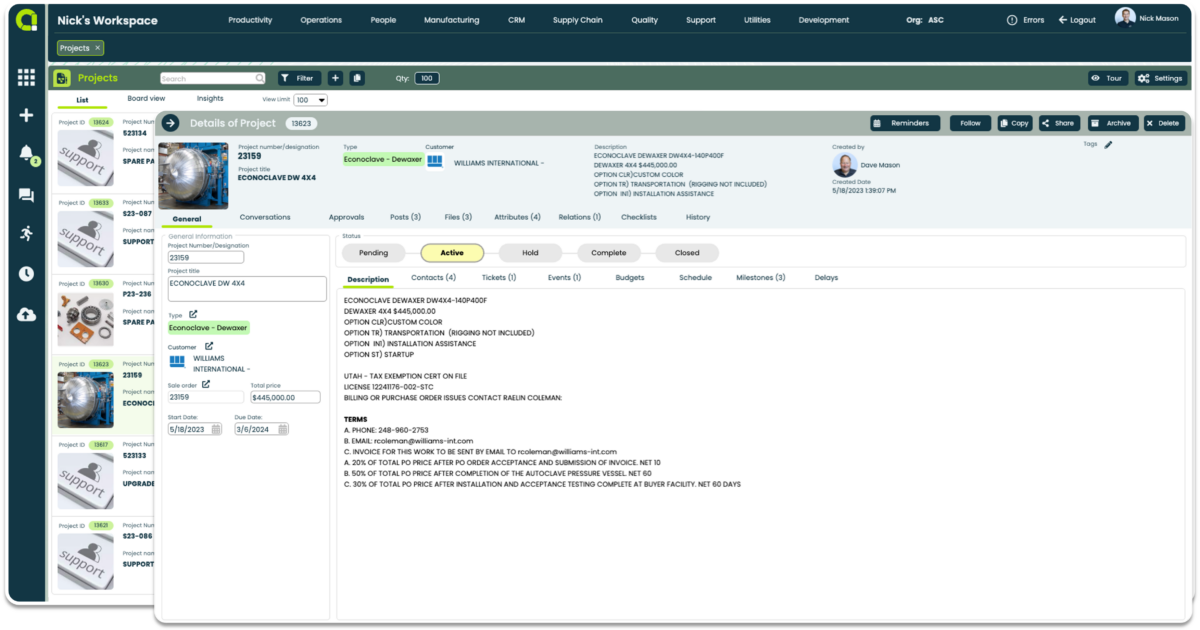The width and height of the screenshot is (1200, 630).
Task: Archive this project
Action: pyautogui.click(x=1113, y=122)
